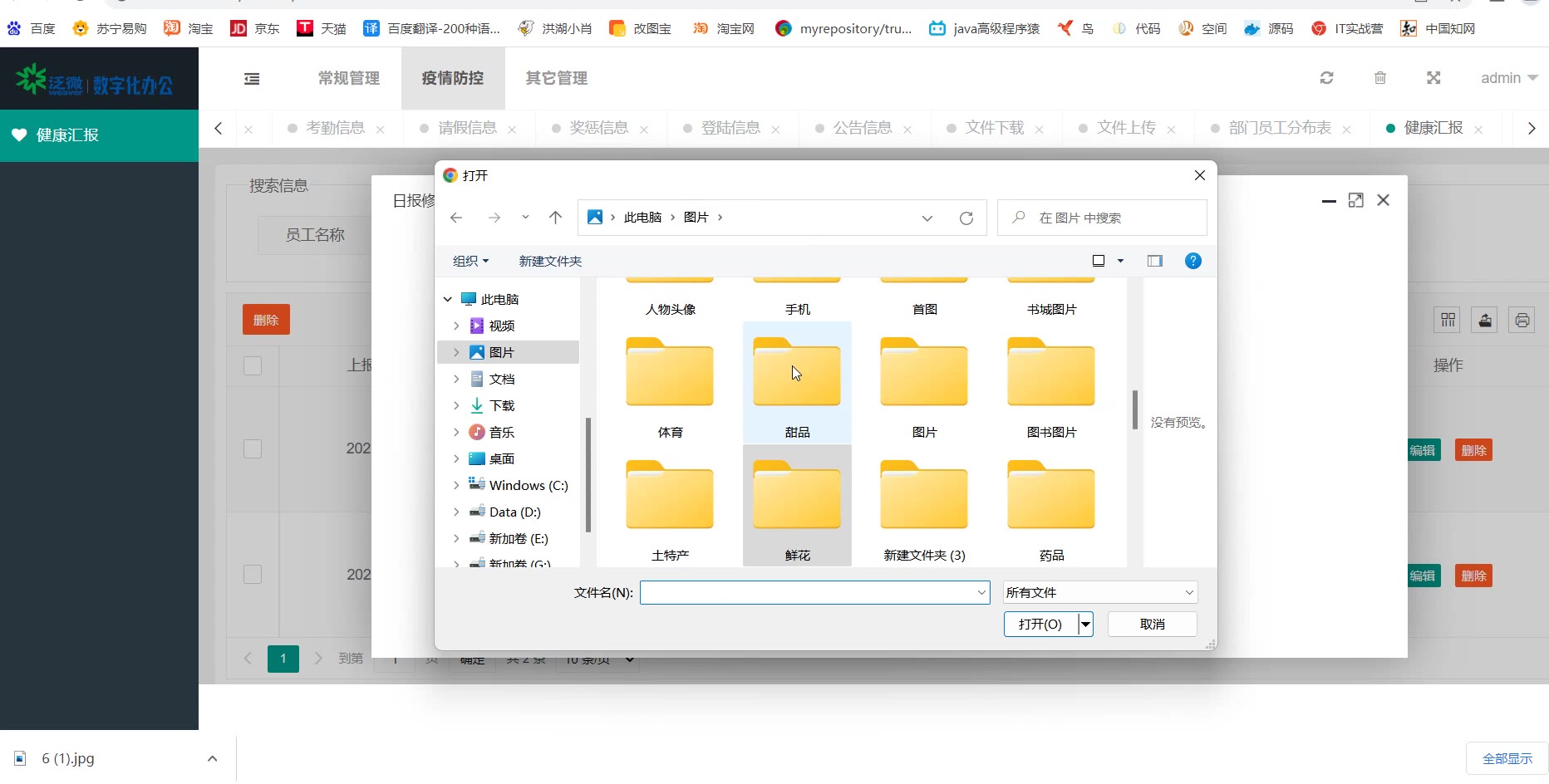Open the 图书图片 folder
Viewport: 1549px width, 784px height.
tap(1051, 384)
